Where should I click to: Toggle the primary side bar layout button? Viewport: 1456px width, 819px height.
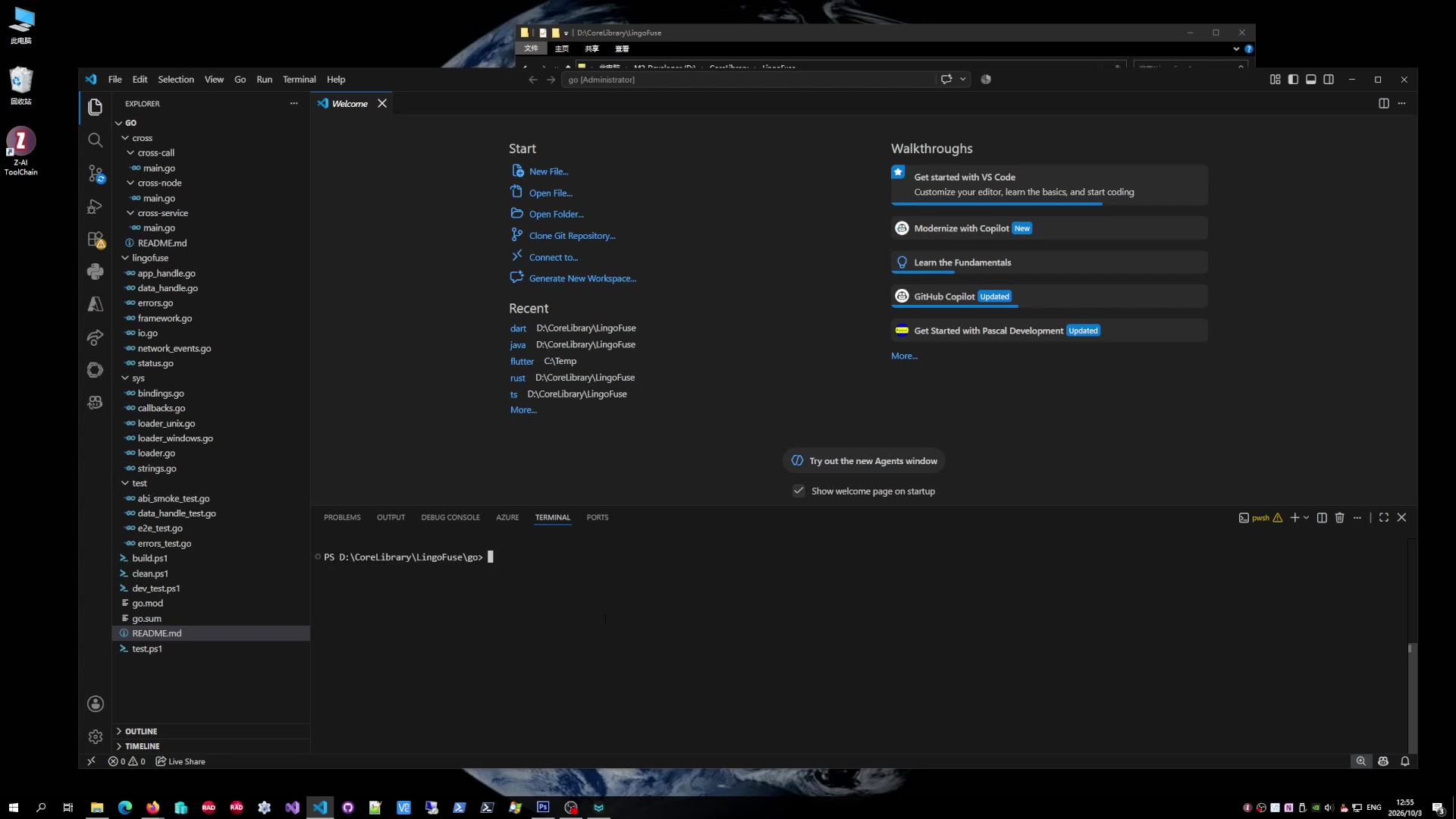coord(1293,79)
